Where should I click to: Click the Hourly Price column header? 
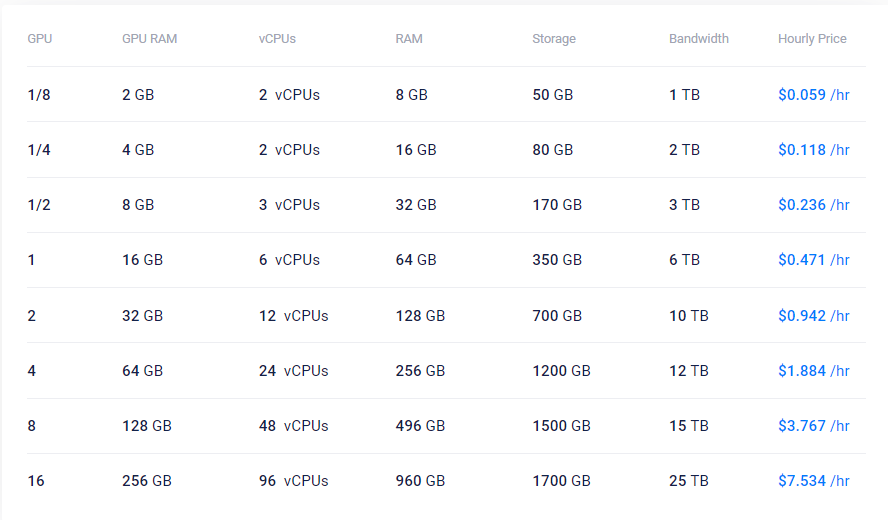pos(812,39)
